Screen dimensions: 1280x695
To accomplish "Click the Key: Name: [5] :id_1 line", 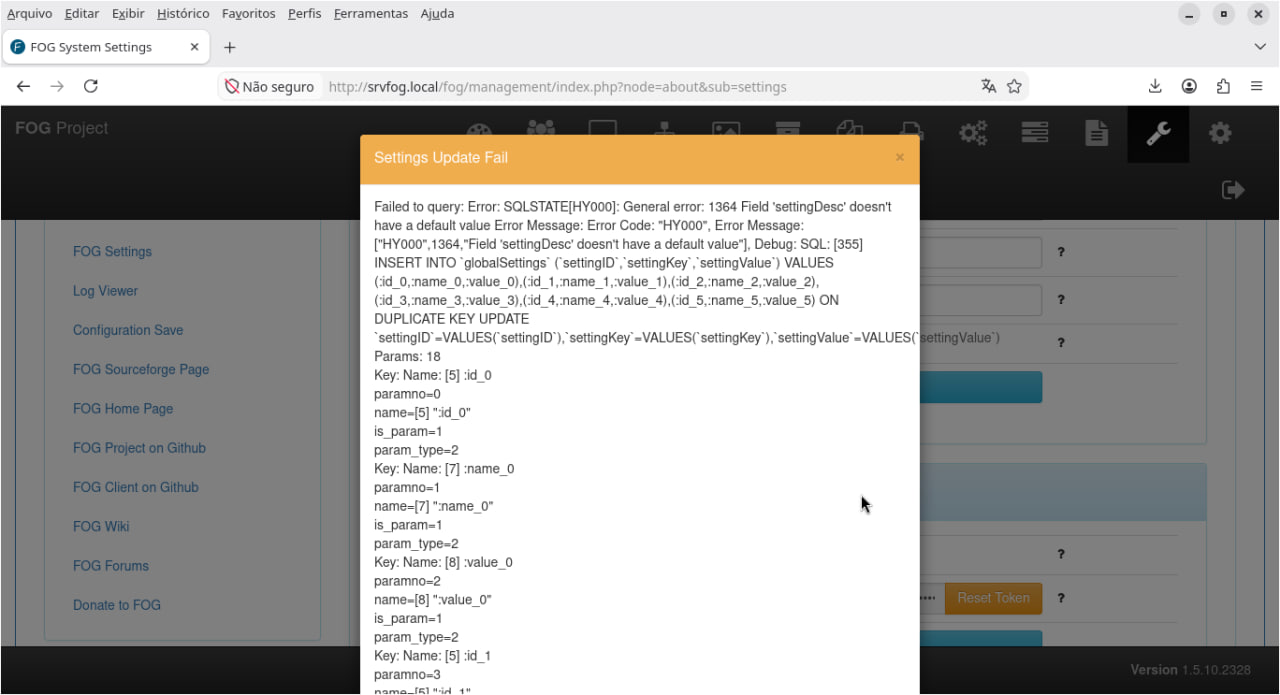I will (433, 656).
